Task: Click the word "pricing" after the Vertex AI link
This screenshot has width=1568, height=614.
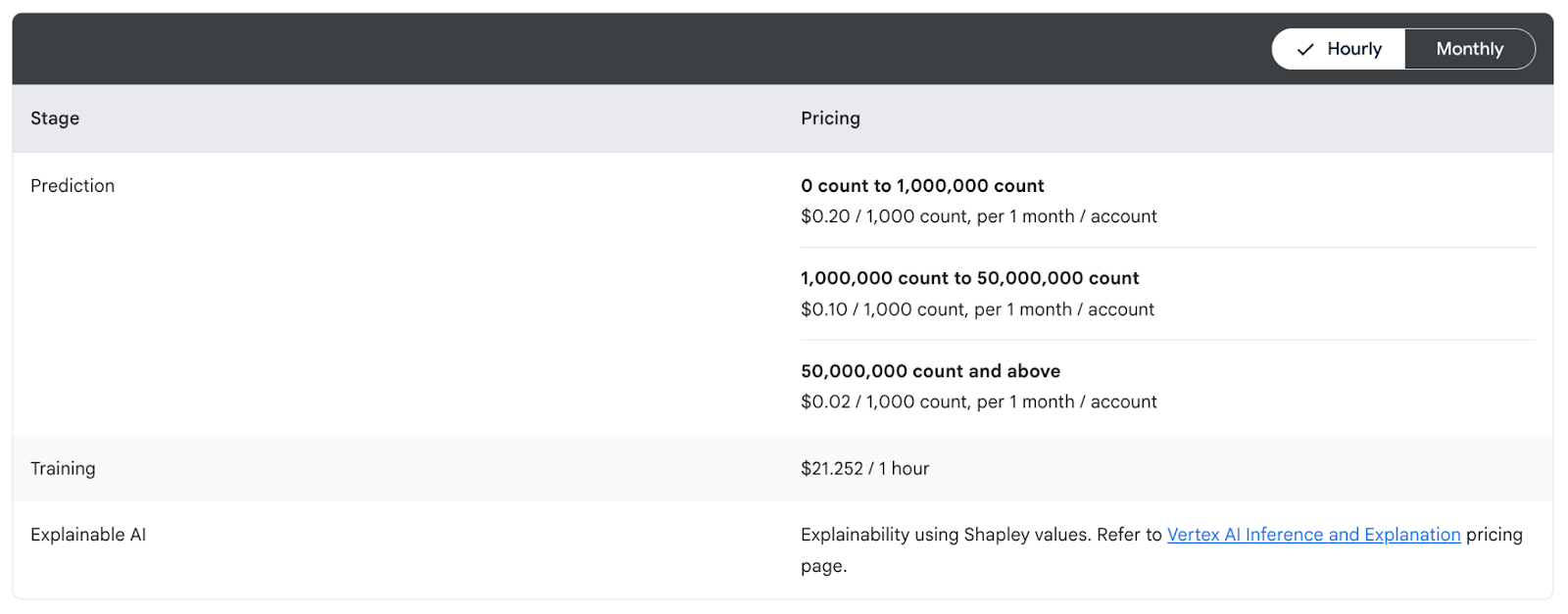Action: click(x=1494, y=535)
